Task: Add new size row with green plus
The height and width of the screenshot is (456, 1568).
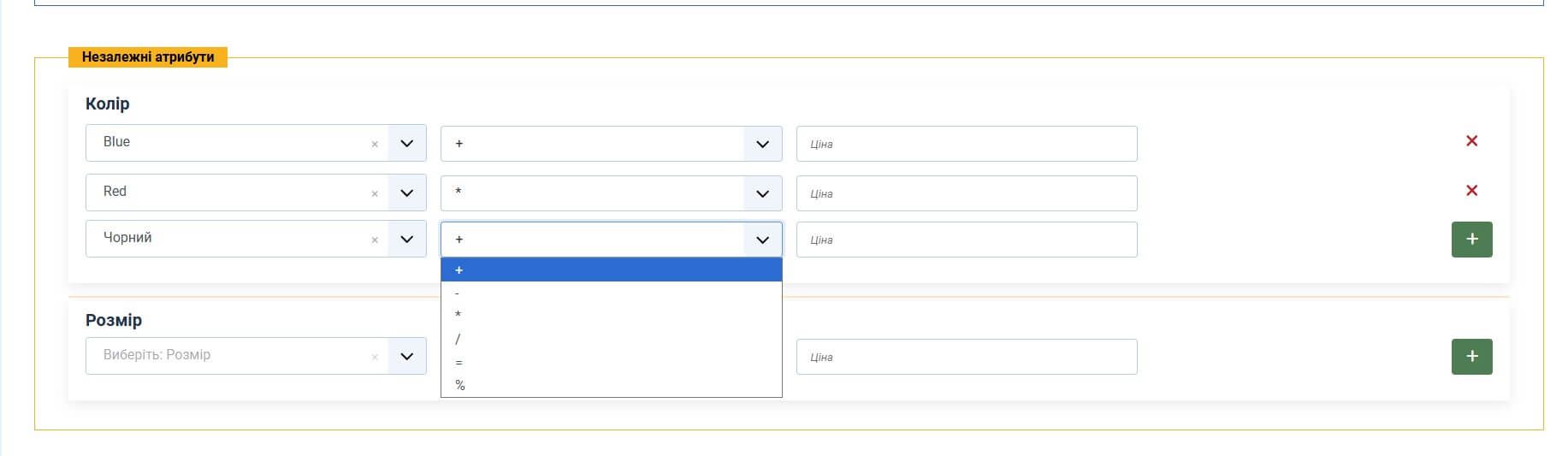Action: coord(1471,357)
